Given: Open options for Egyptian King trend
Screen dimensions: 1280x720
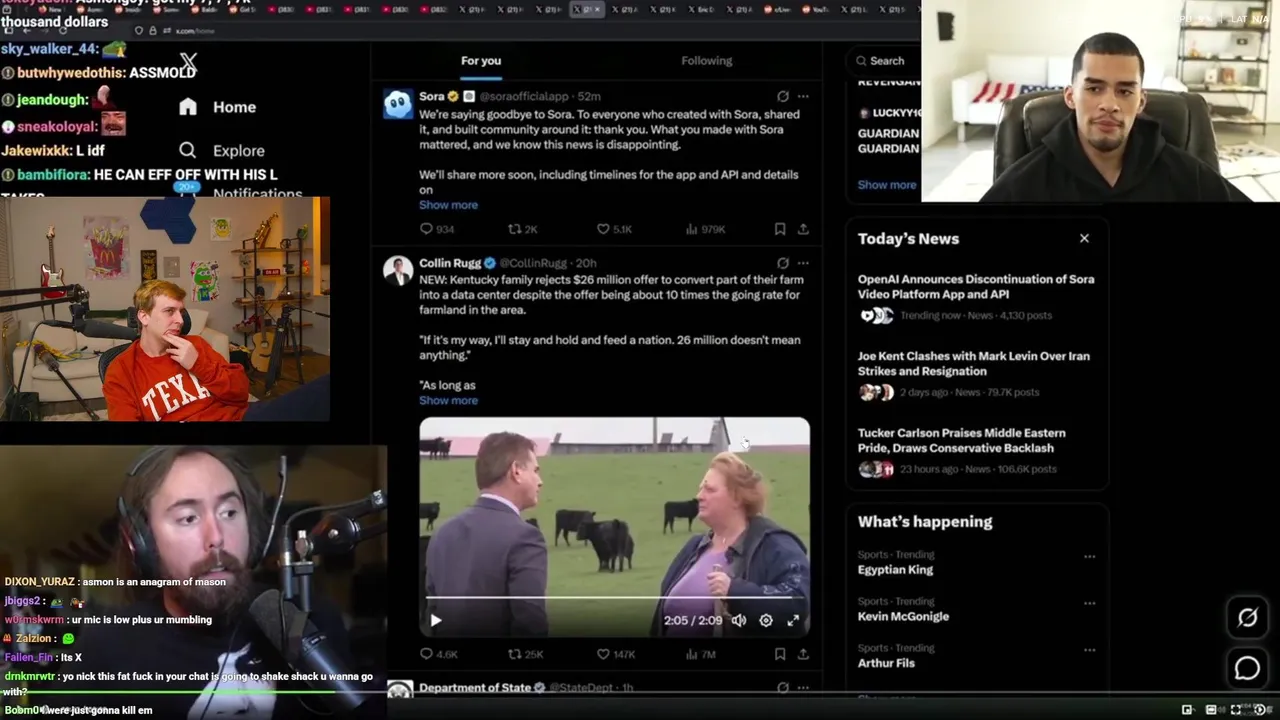Looking at the screenshot, I should pyautogui.click(x=1090, y=557).
